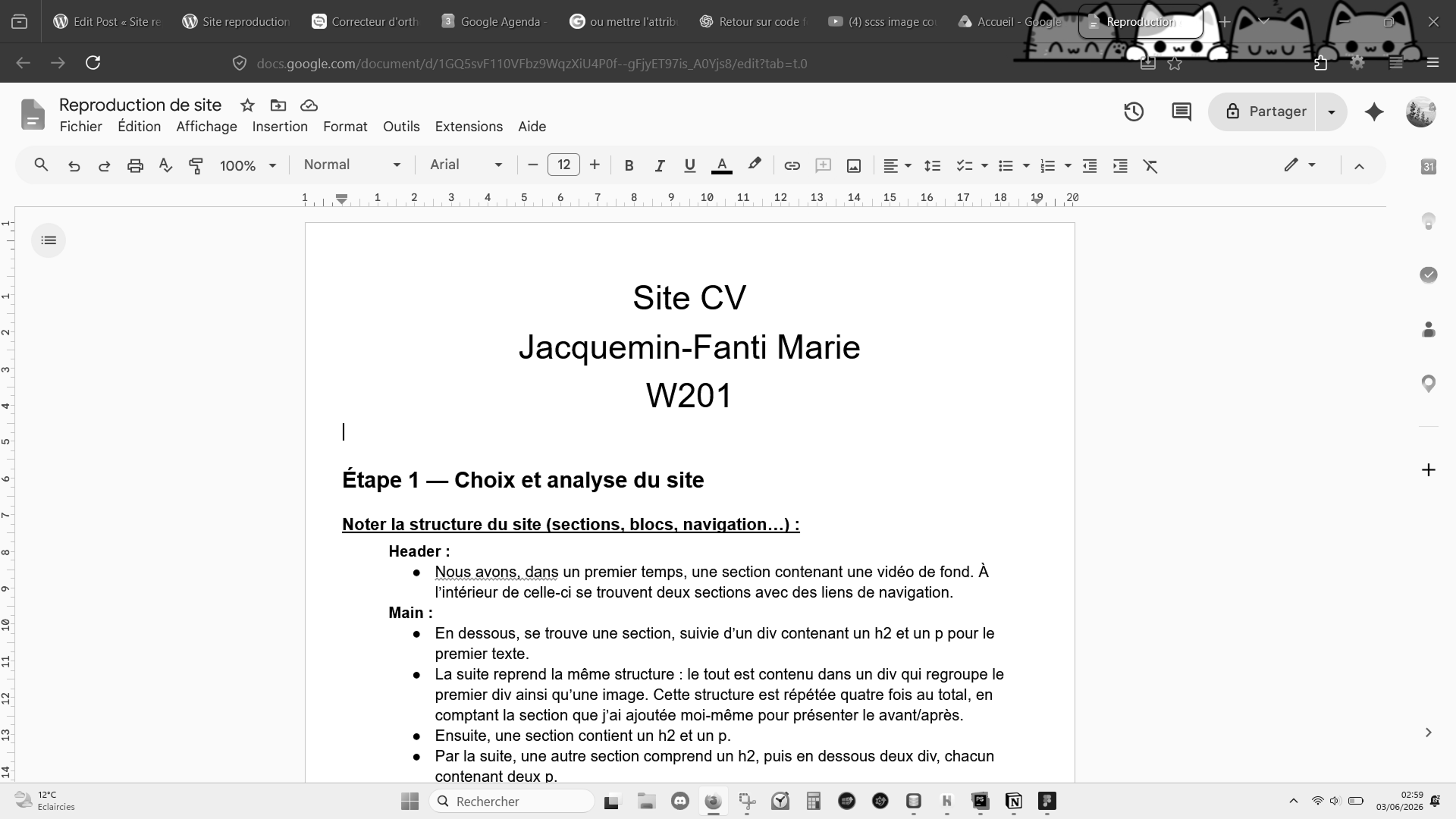The width and height of the screenshot is (1456, 819).
Task: Add a comment from the toolbar
Action: [x=823, y=165]
